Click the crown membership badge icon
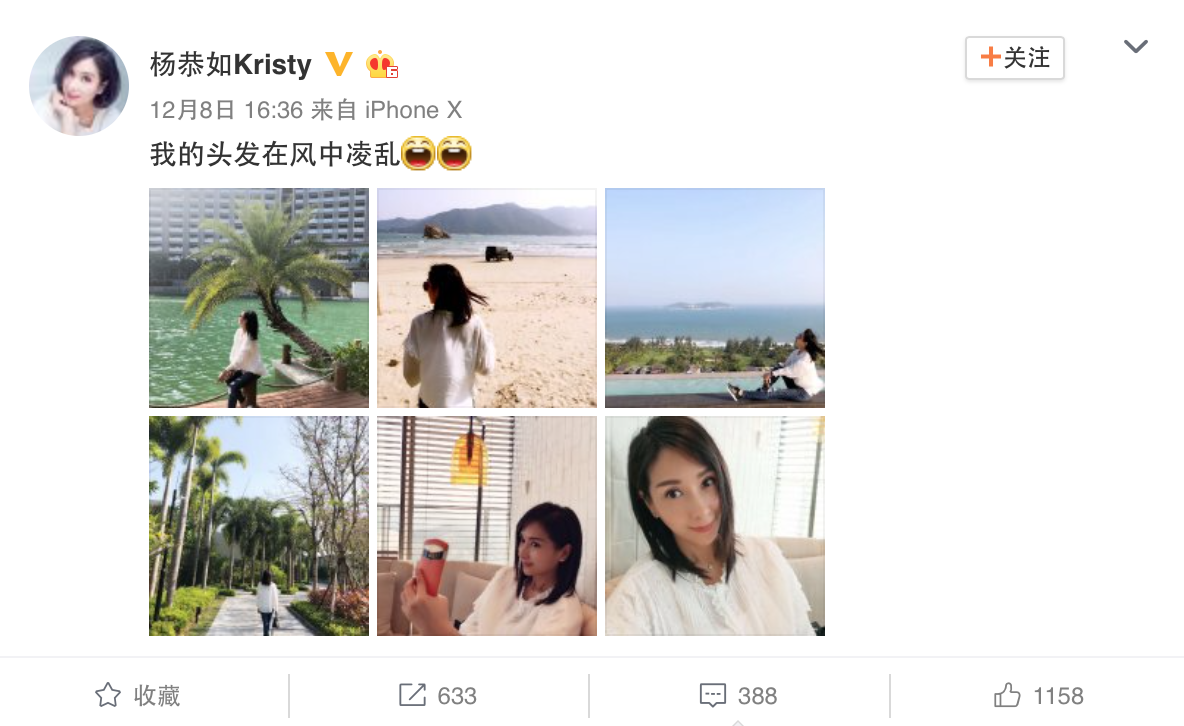The width and height of the screenshot is (1184, 726). point(381,64)
